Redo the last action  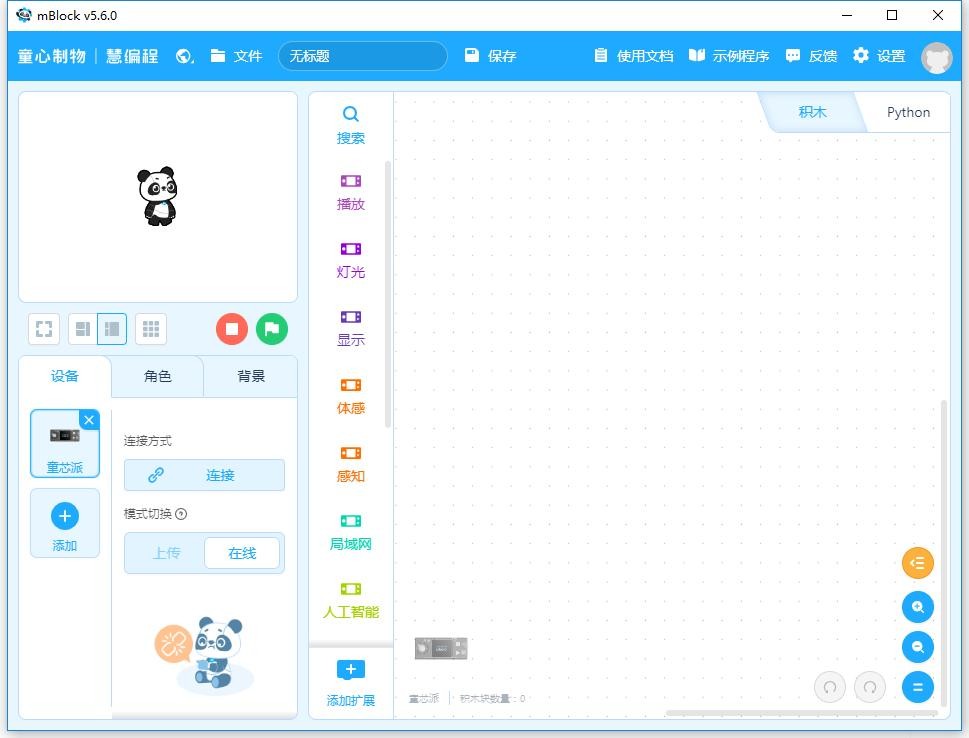click(x=870, y=687)
